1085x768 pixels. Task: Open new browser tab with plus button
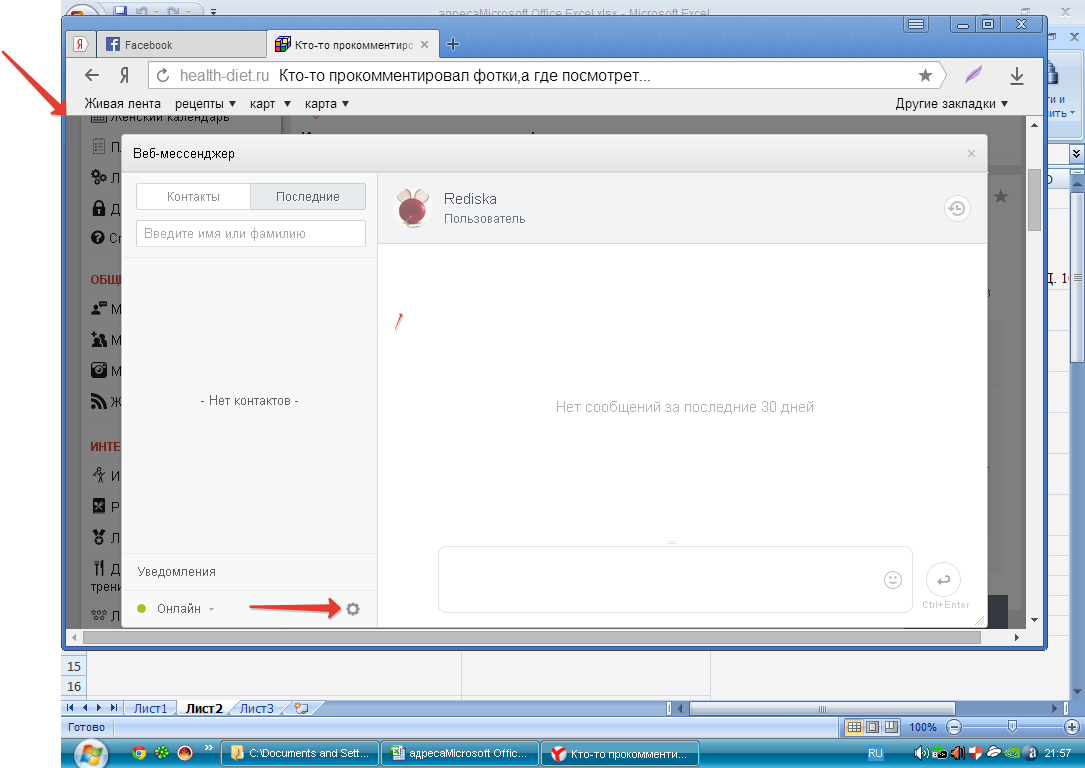click(x=453, y=44)
